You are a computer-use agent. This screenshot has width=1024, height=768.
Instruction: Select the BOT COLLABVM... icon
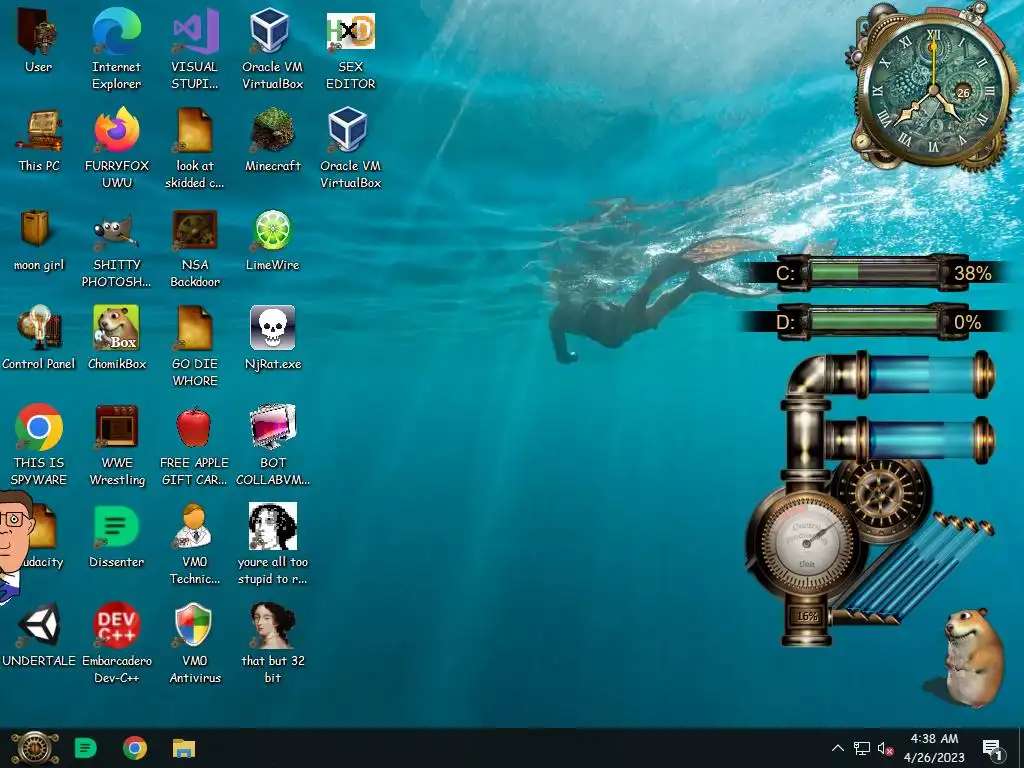[x=273, y=445]
